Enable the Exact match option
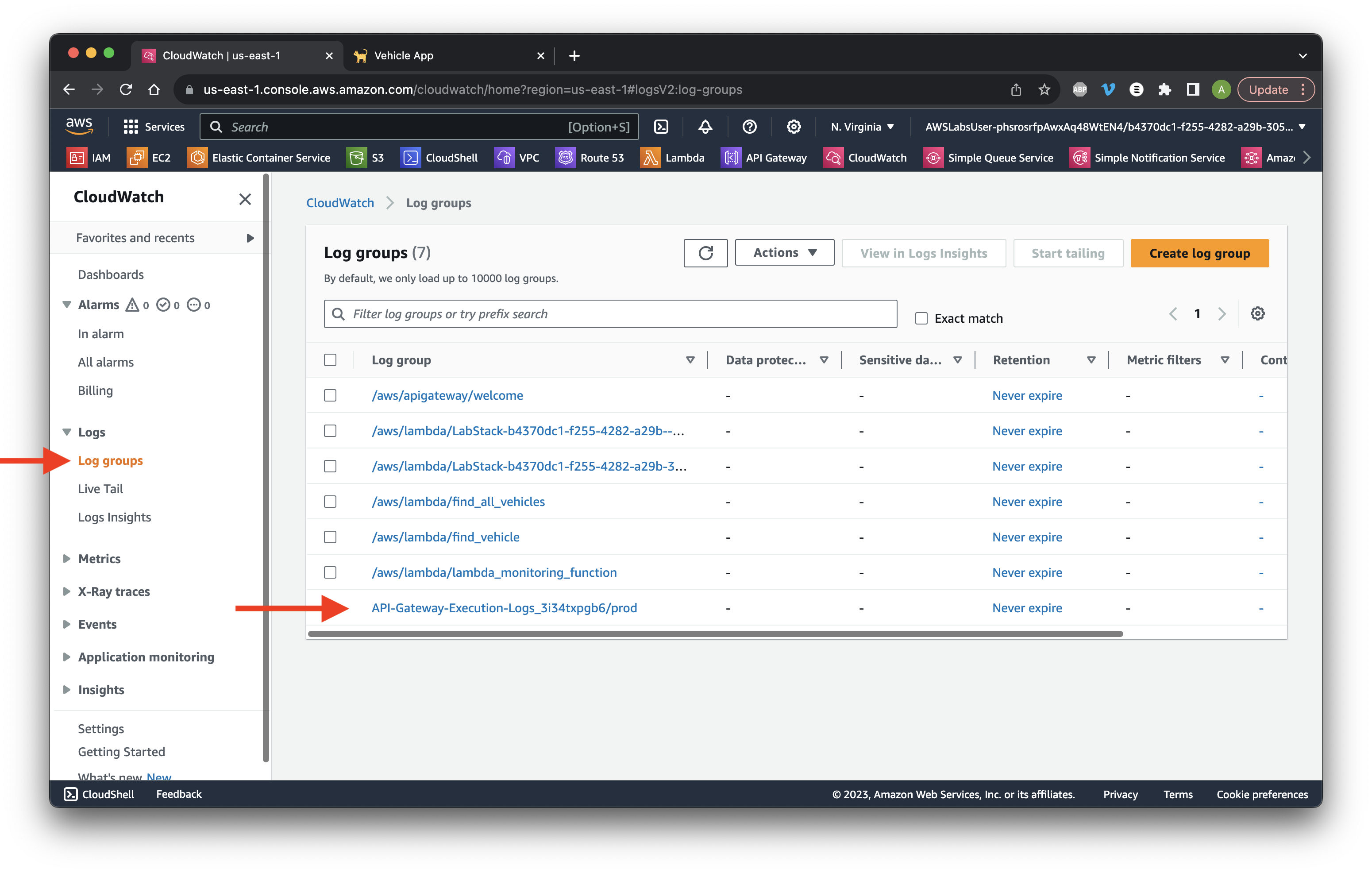 pyautogui.click(x=921, y=318)
